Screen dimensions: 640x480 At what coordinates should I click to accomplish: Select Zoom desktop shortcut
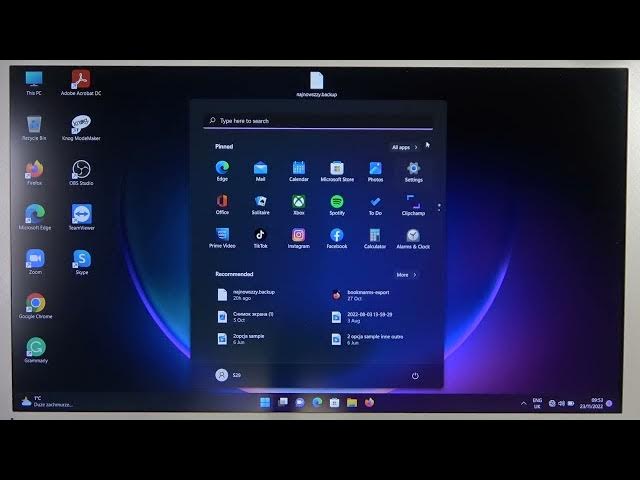(x=35, y=262)
